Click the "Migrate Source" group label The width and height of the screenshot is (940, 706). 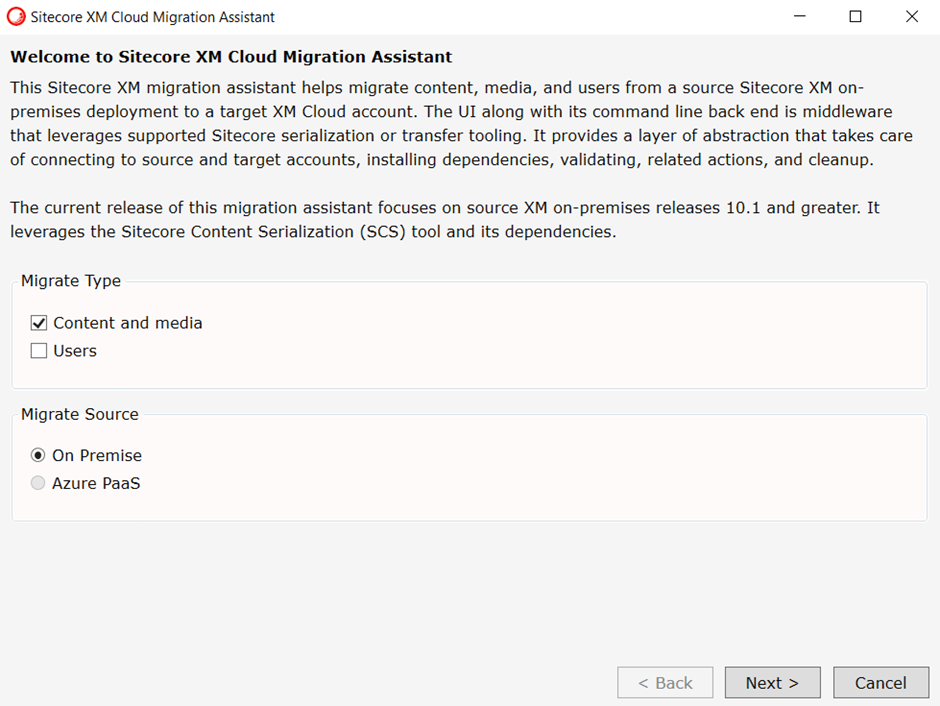tap(79, 414)
